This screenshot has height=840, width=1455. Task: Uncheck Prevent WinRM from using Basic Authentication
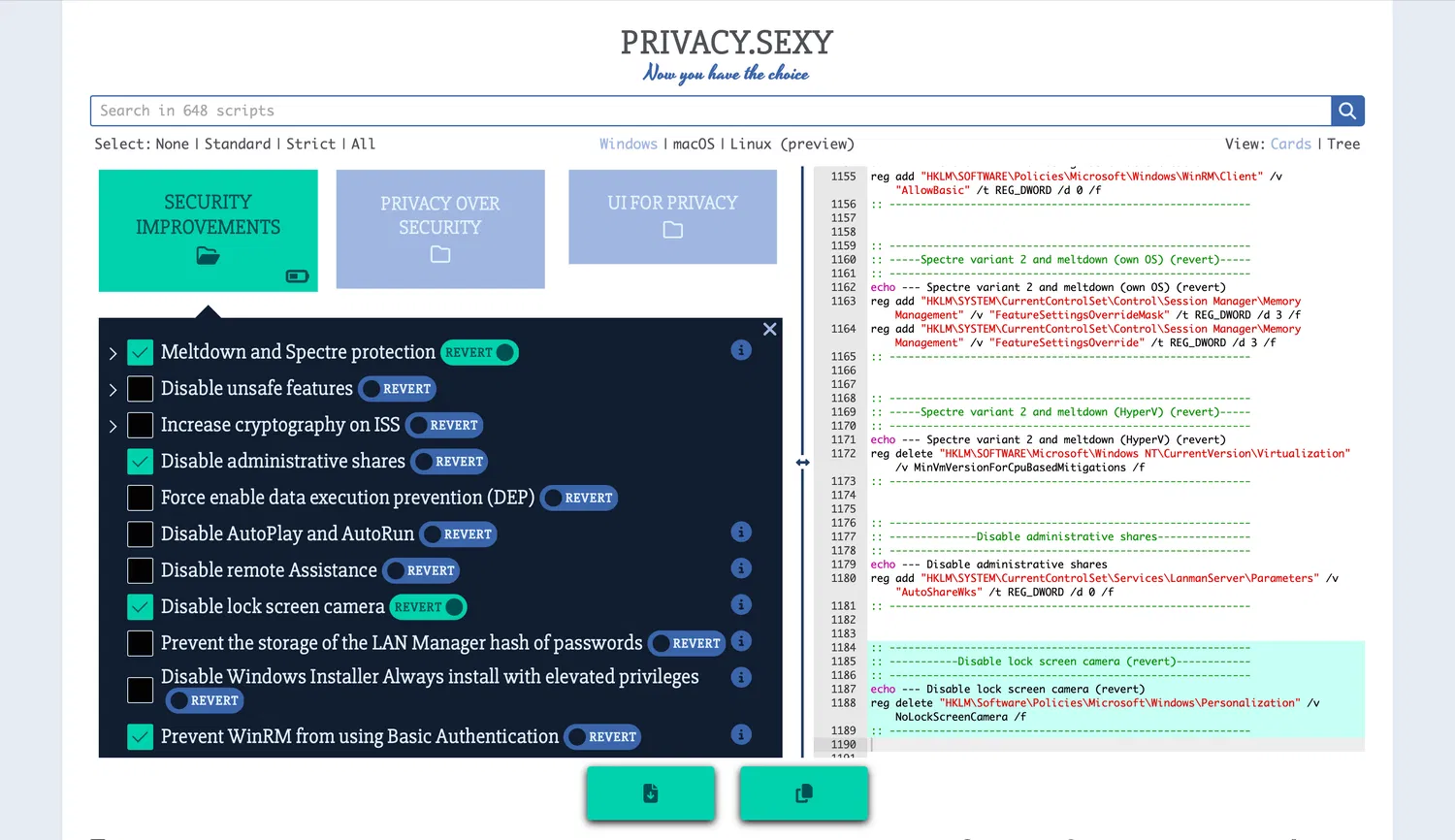click(141, 737)
